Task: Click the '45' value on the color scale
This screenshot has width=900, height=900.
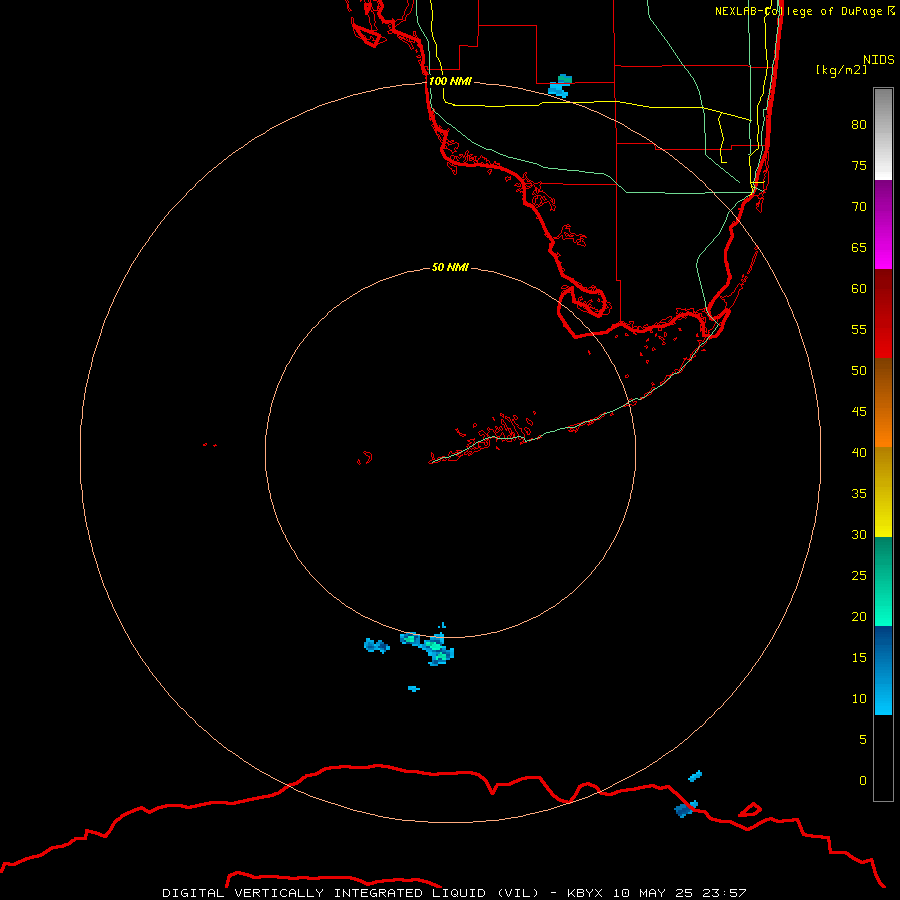Action: (x=859, y=412)
